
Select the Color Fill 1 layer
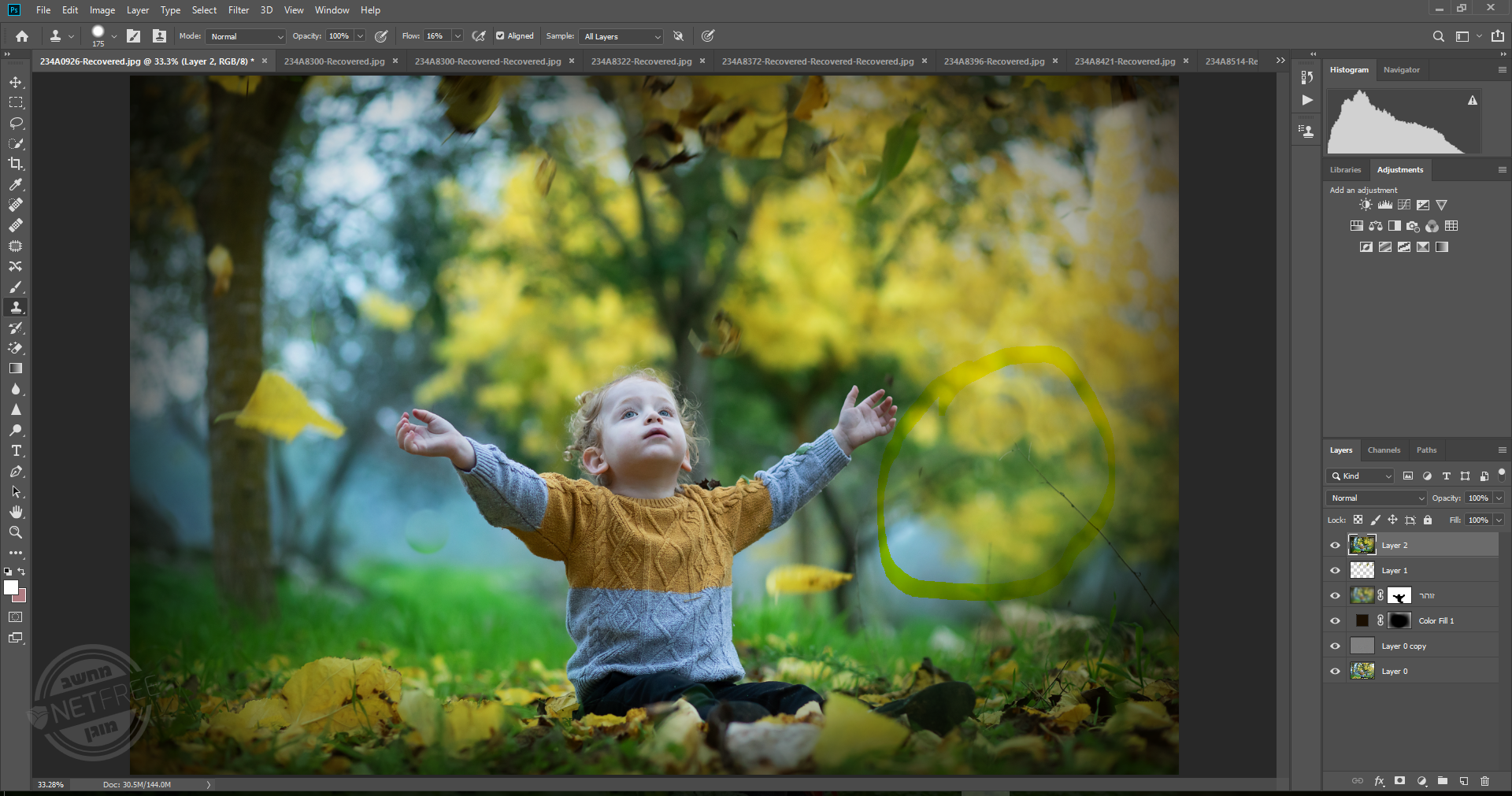coord(1411,621)
